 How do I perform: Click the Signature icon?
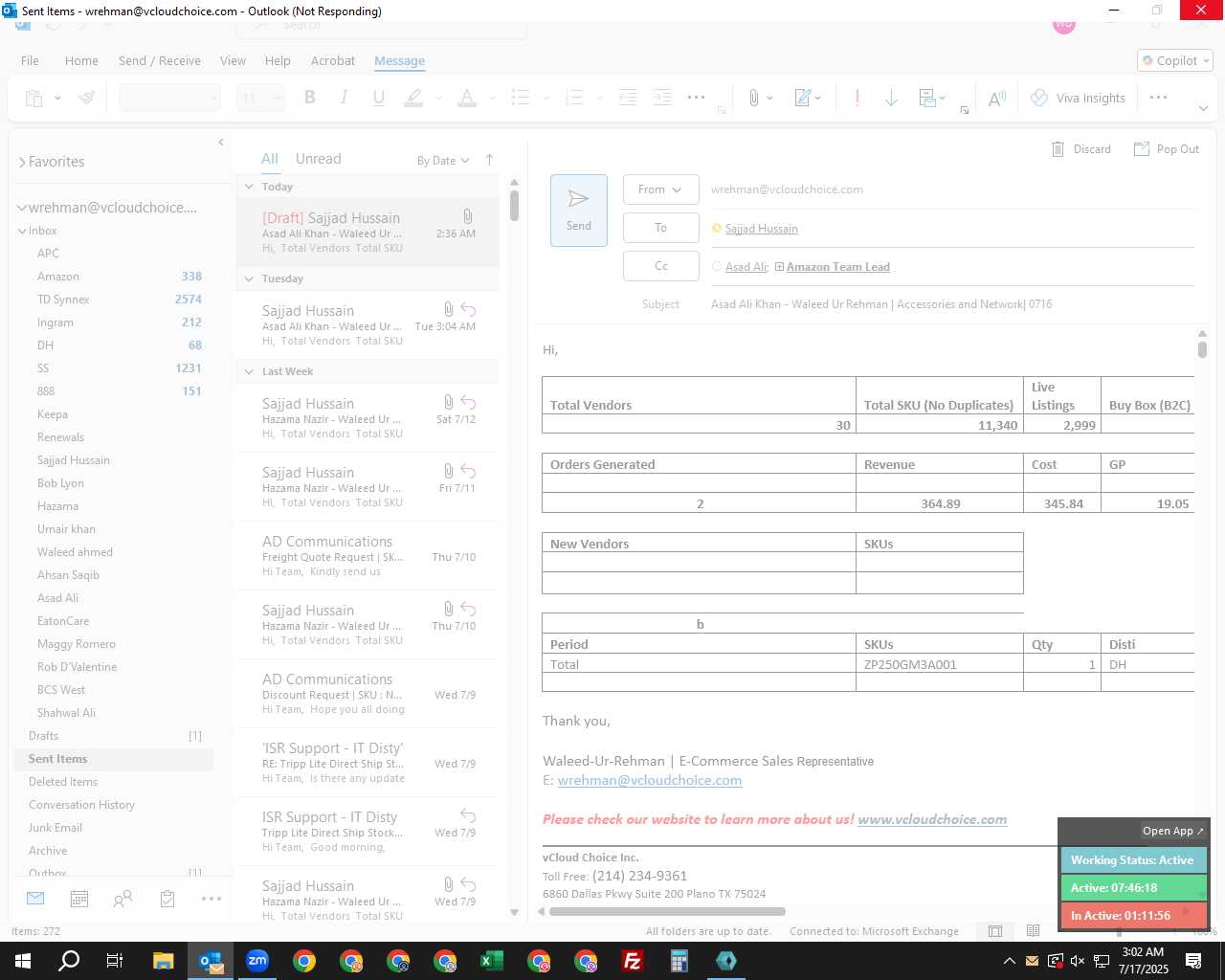(x=803, y=98)
